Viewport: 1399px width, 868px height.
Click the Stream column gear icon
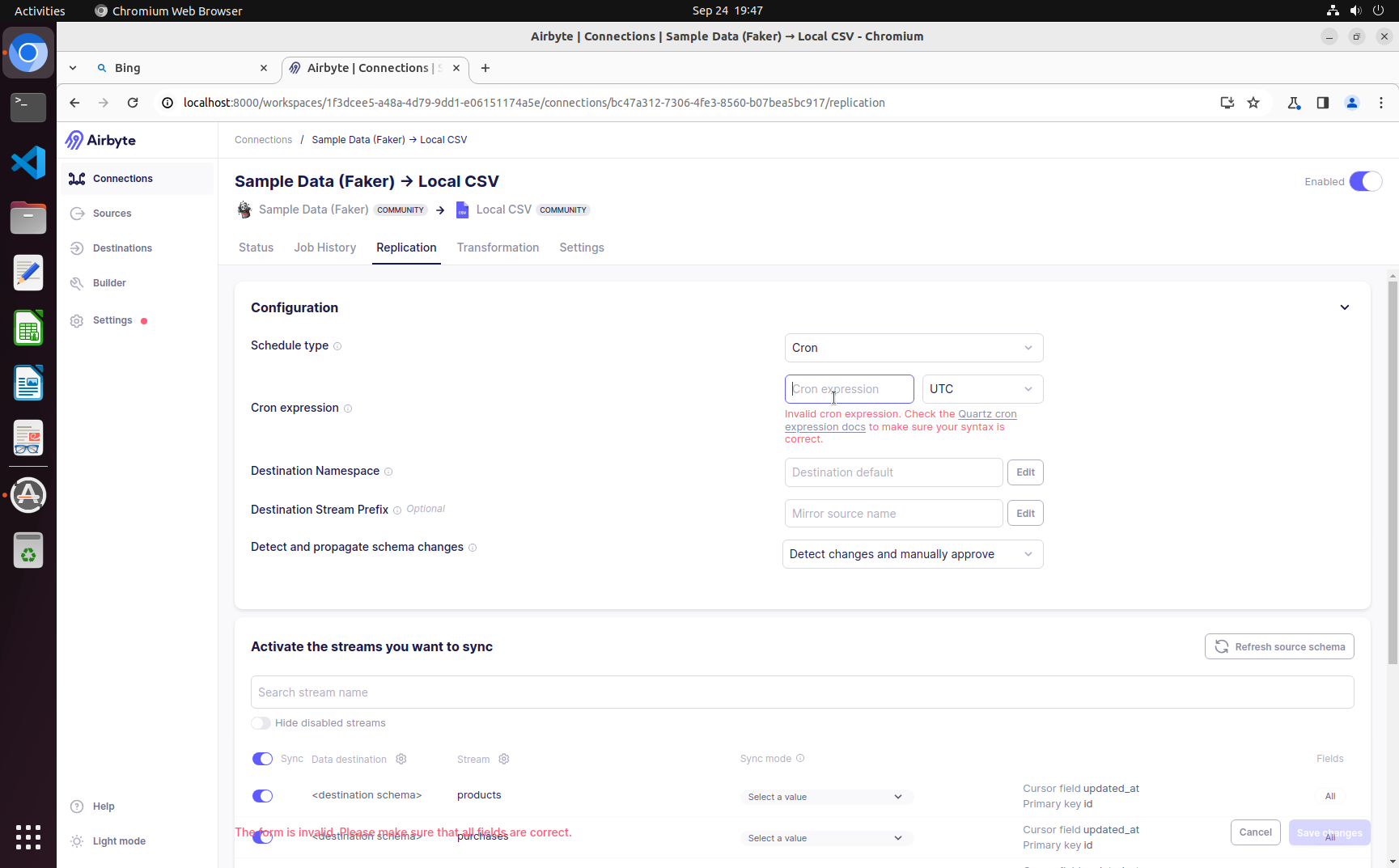[x=504, y=759]
